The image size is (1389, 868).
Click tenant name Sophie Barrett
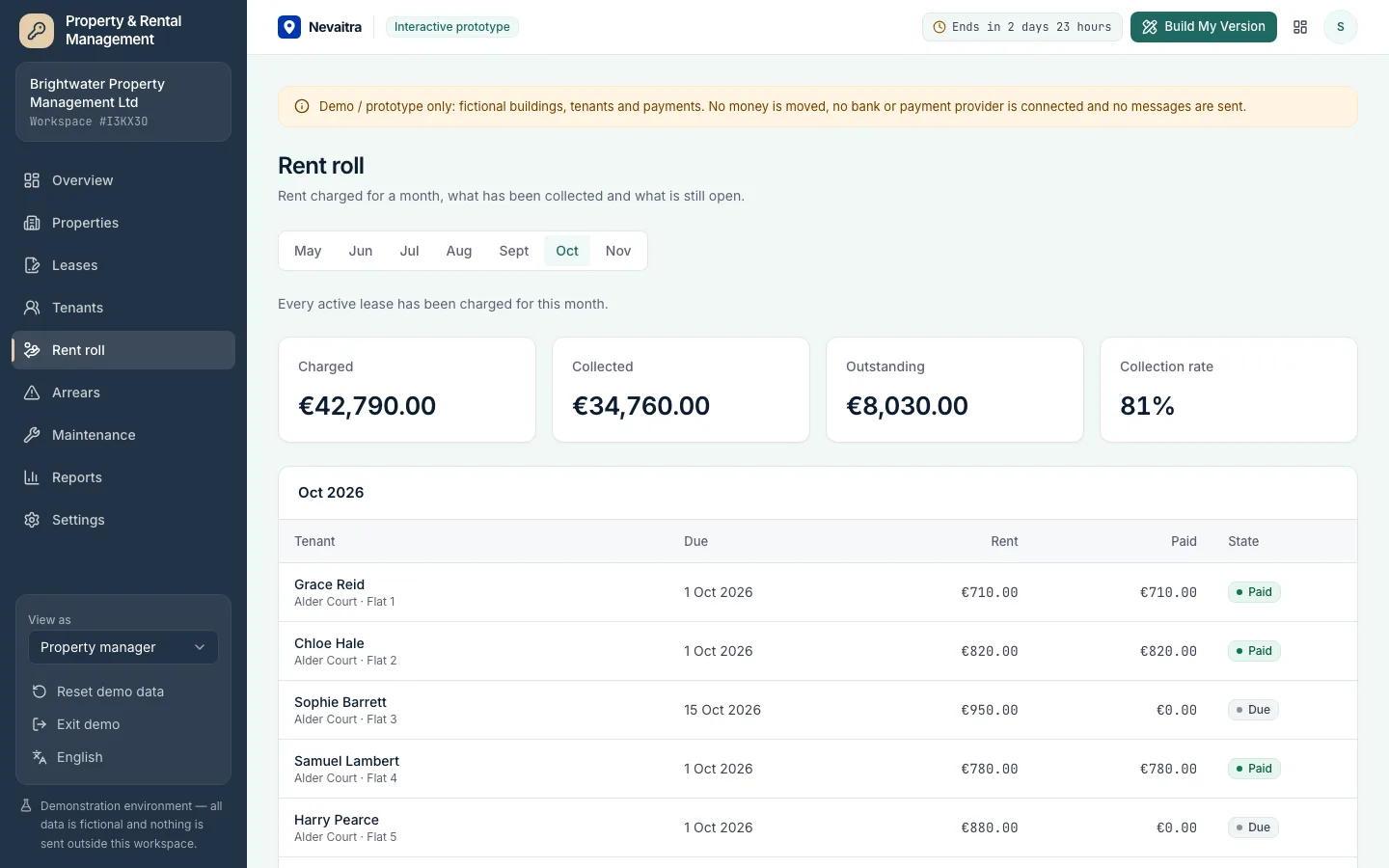coord(340,702)
